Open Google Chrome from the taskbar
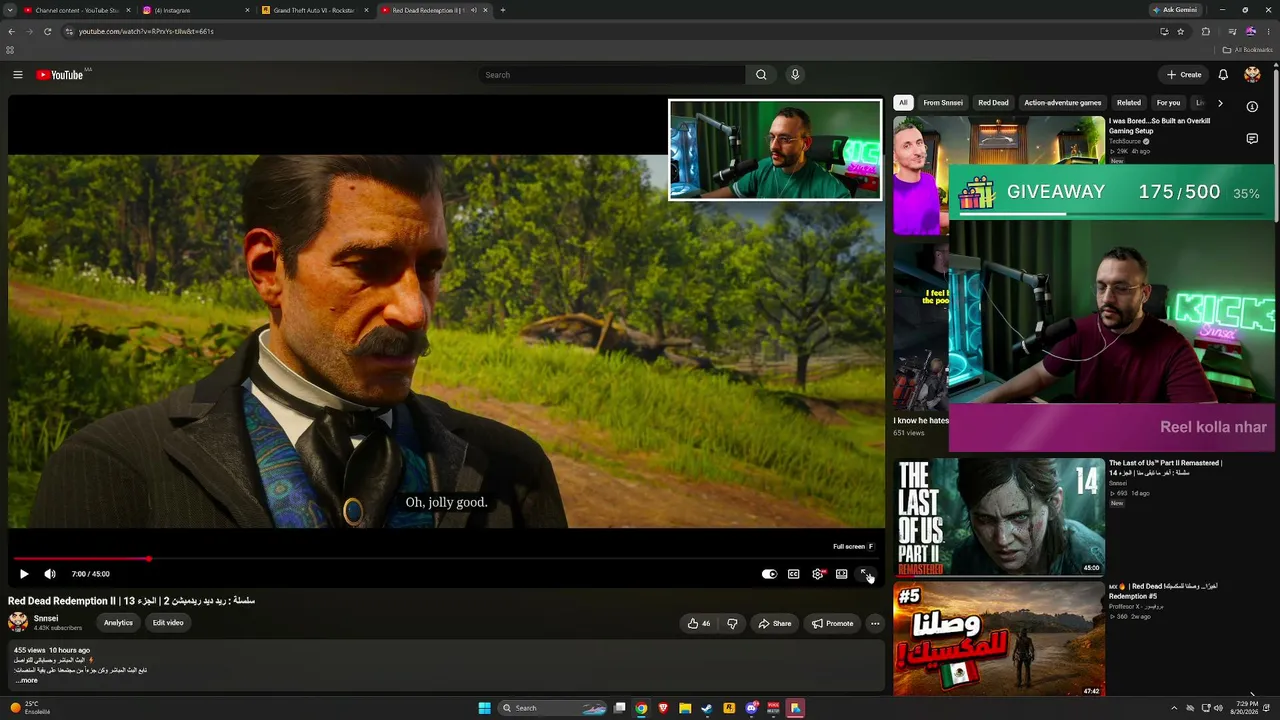The width and height of the screenshot is (1280, 720). coord(641,708)
